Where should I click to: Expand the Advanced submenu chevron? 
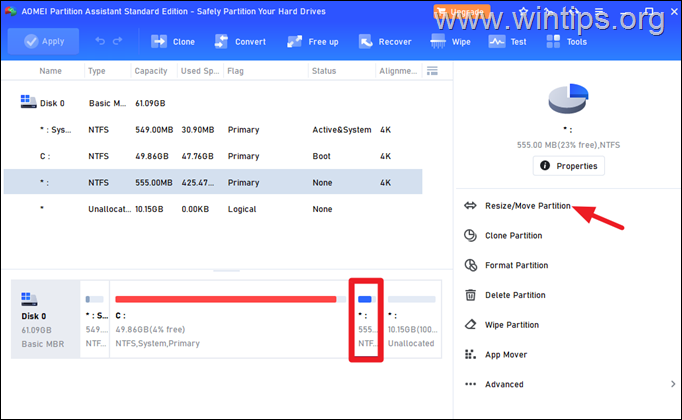(x=673, y=384)
